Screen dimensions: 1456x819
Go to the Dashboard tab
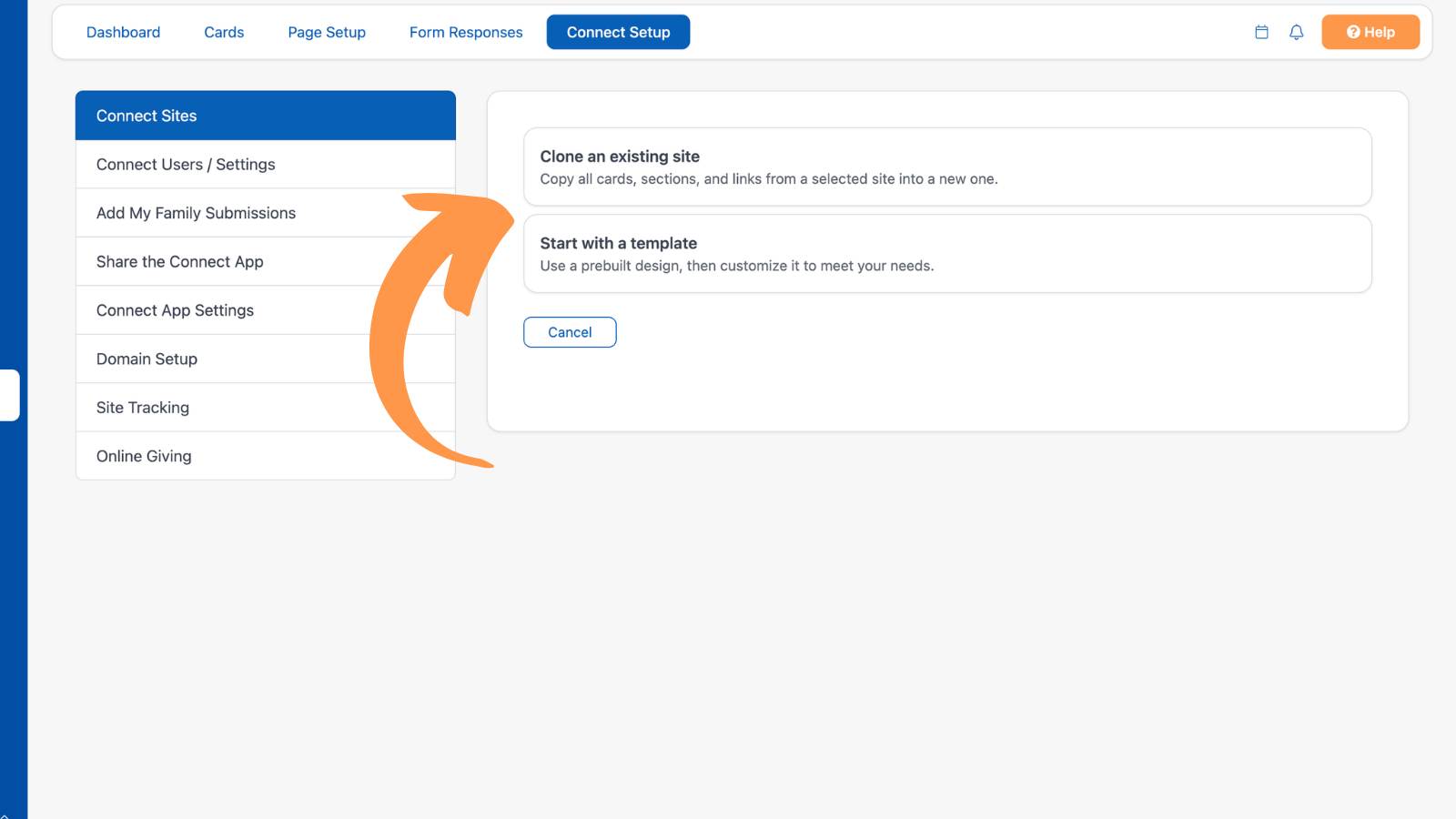click(123, 32)
